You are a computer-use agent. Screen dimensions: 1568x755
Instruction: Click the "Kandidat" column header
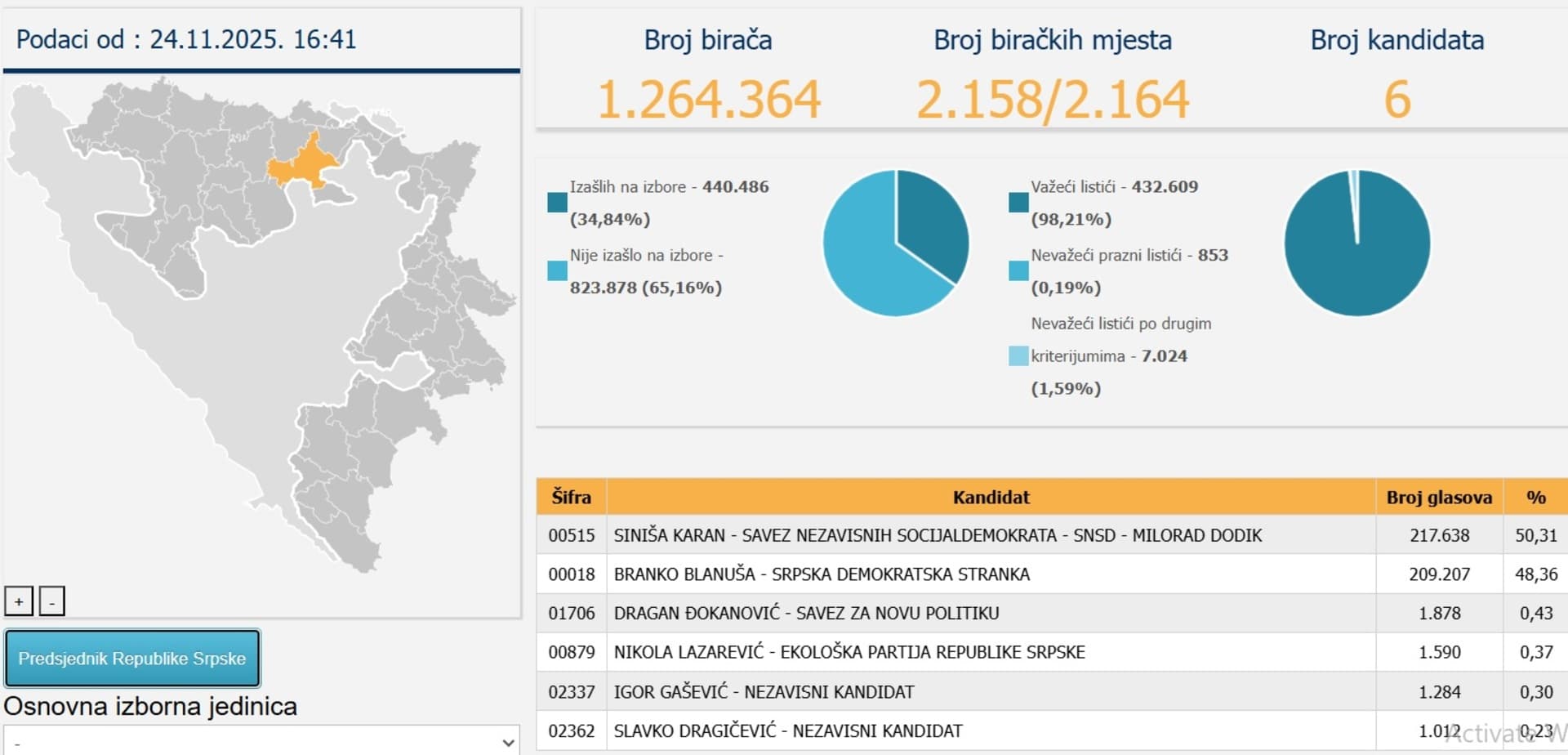[x=991, y=497]
